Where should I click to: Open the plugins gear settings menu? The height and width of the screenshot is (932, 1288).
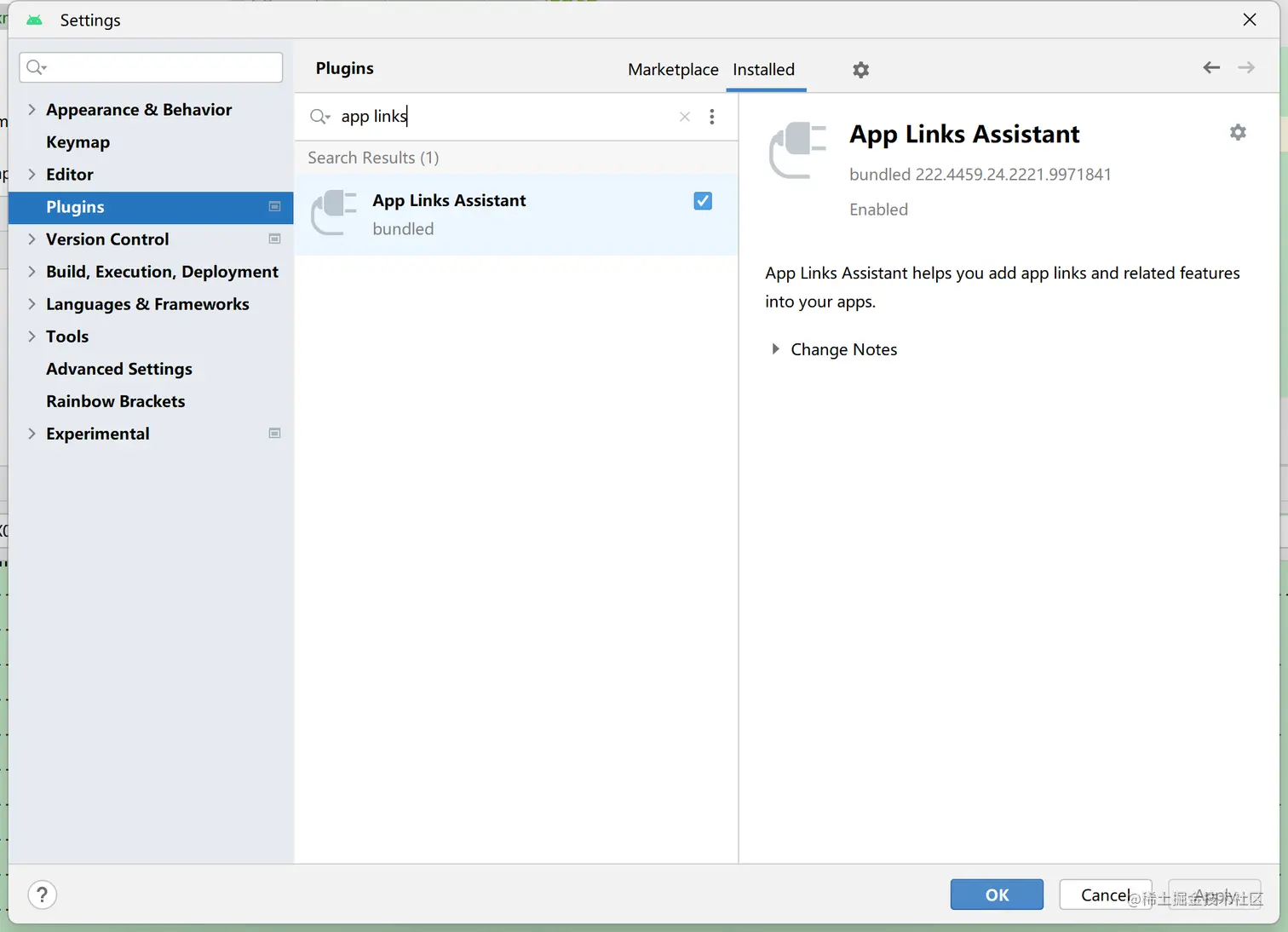(x=860, y=70)
